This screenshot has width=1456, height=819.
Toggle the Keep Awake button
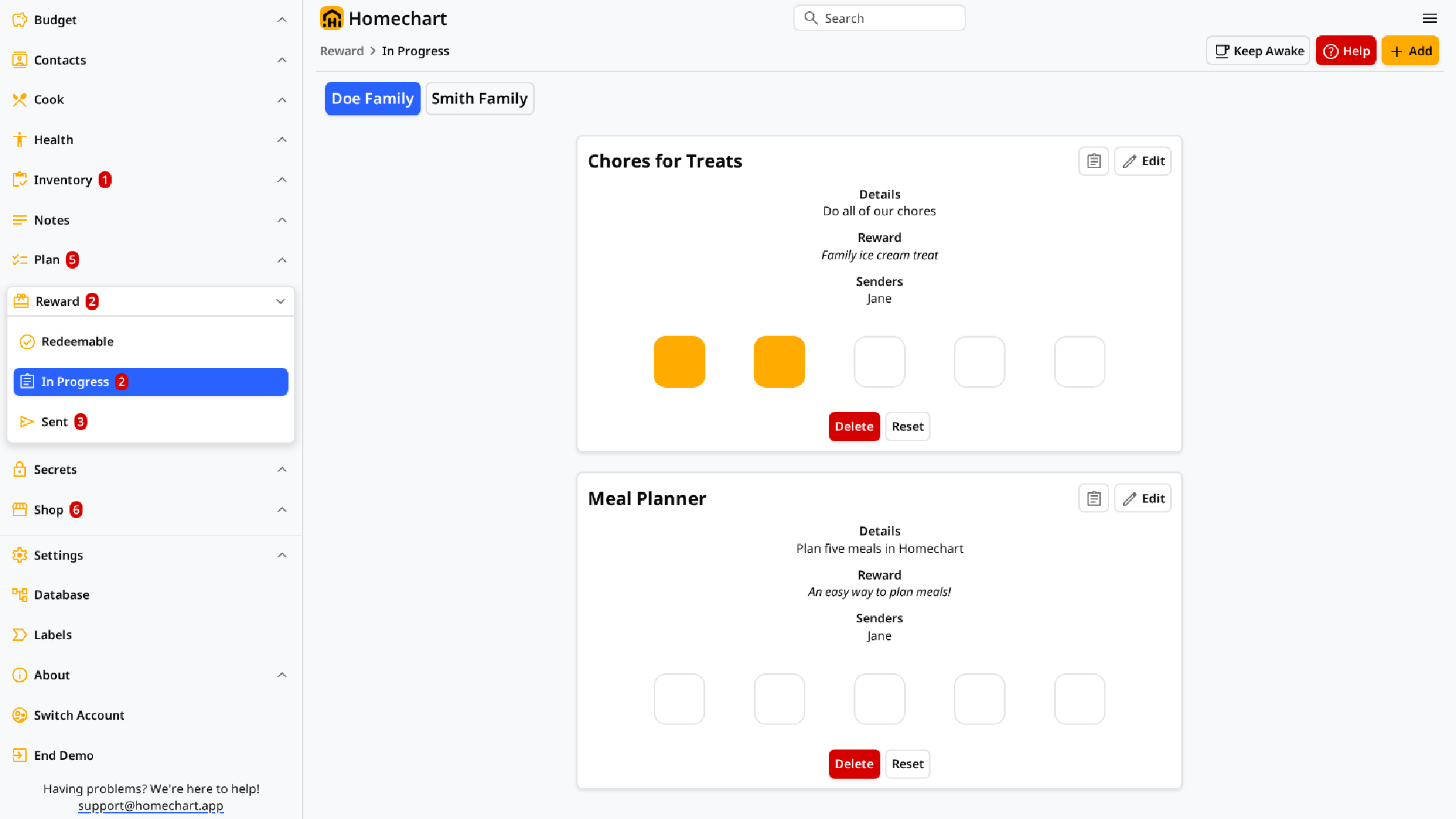1258,51
